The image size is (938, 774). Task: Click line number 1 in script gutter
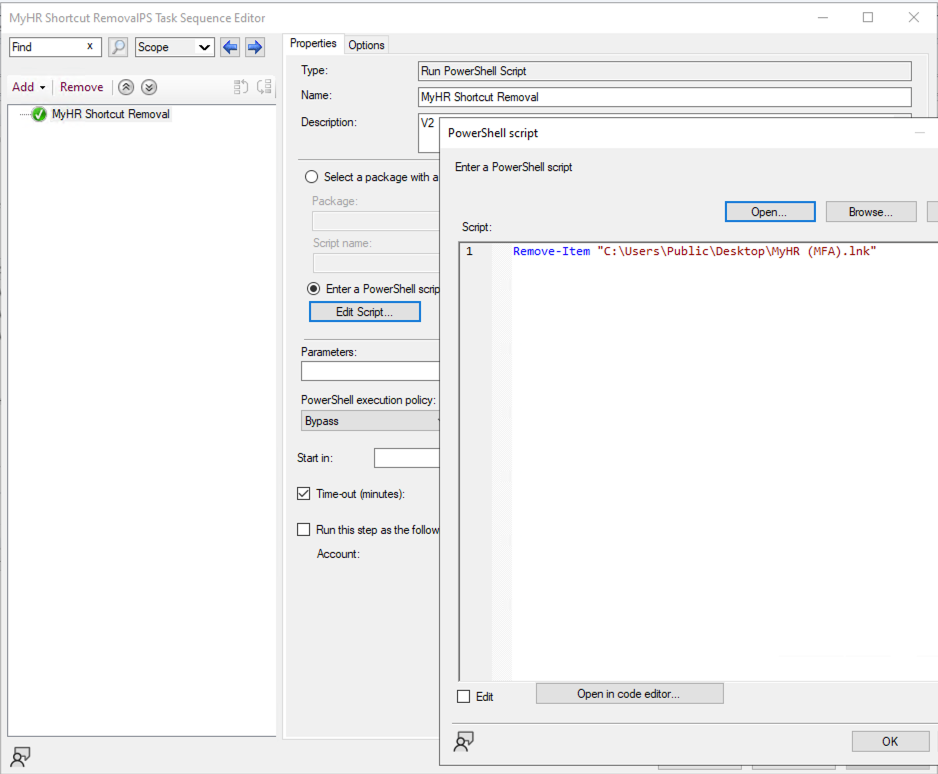[470, 251]
